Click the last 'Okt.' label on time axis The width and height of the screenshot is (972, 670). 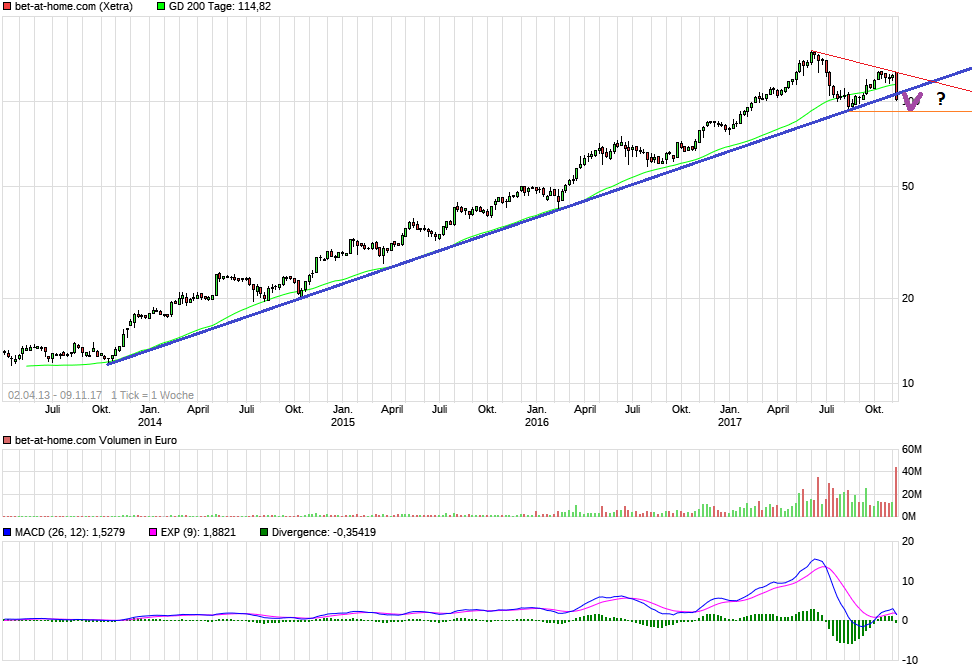[874, 409]
